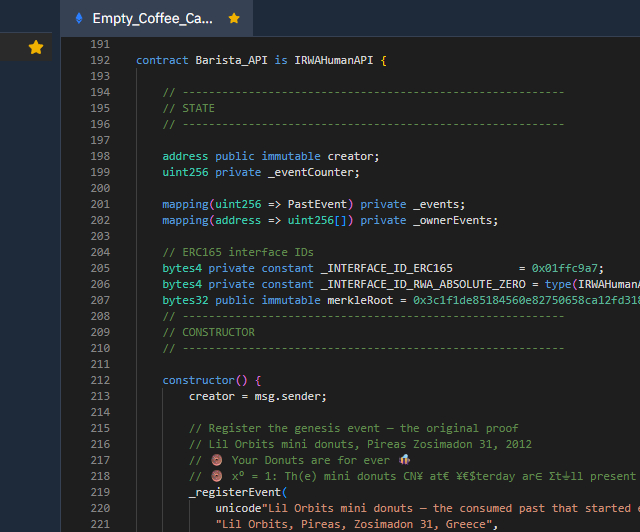Screen dimensions: 640x532
Task: Click the star icon in the left sidebar
Action: [36, 47]
